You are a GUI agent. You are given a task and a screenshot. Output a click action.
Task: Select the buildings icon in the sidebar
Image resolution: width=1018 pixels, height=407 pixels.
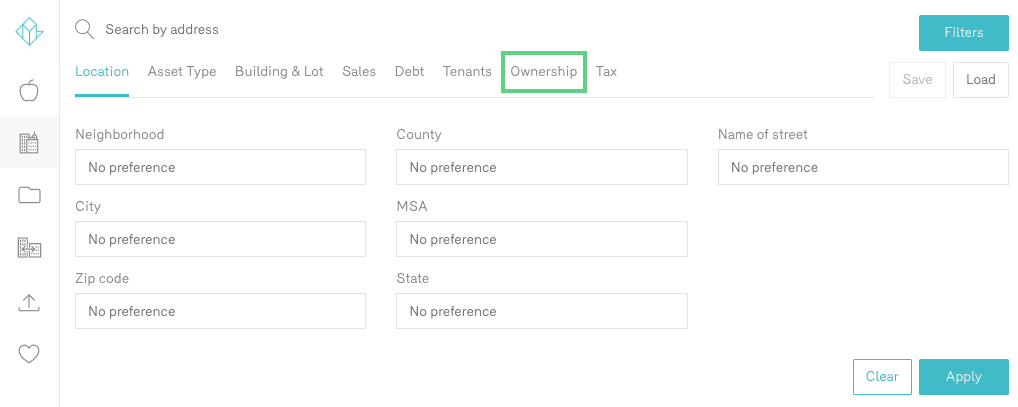29,143
